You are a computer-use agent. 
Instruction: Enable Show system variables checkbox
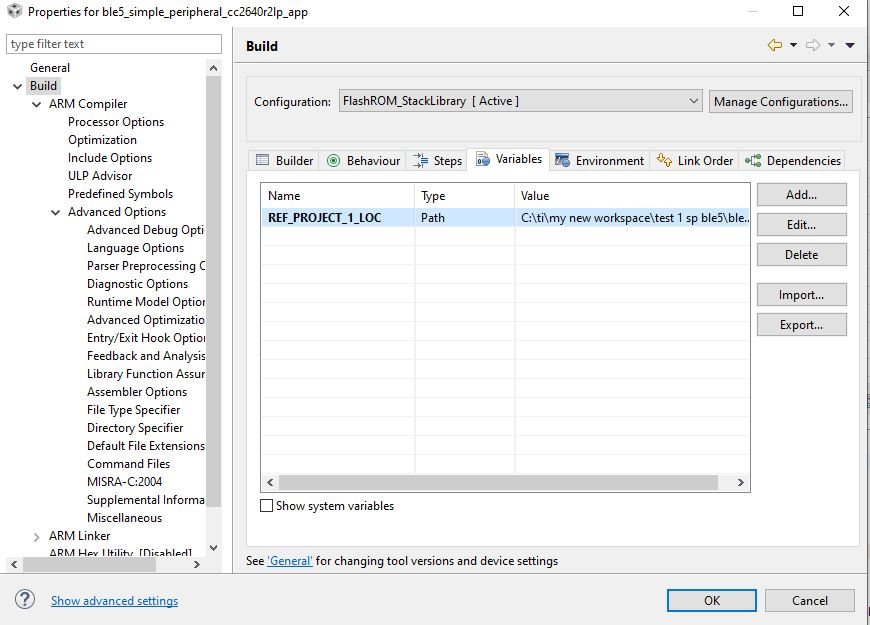click(x=266, y=506)
